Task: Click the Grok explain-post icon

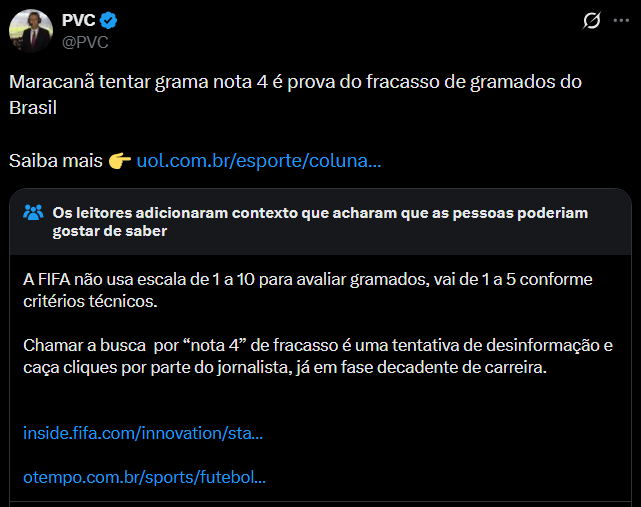Action: [591, 20]
